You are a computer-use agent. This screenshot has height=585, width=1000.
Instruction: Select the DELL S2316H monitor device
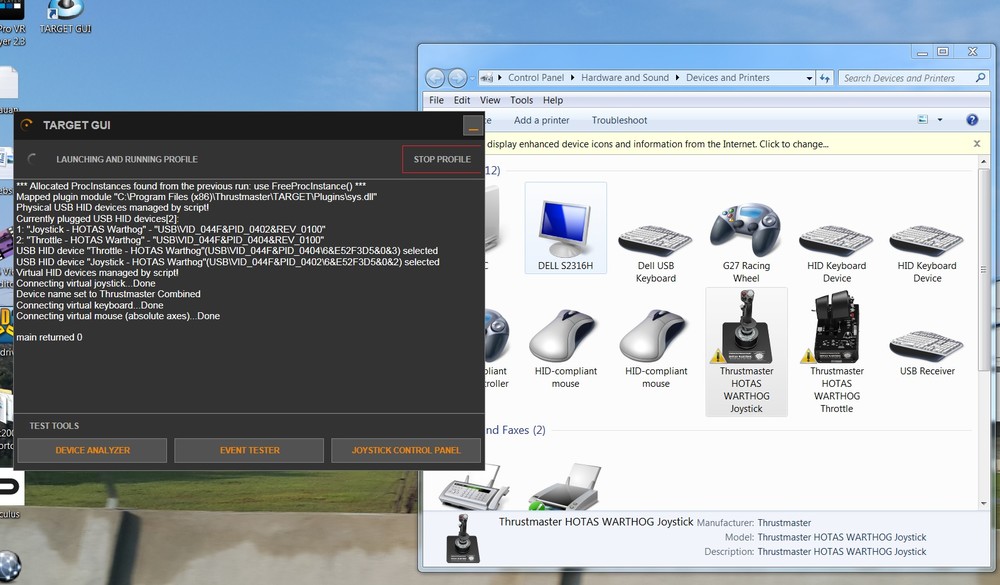565,228
